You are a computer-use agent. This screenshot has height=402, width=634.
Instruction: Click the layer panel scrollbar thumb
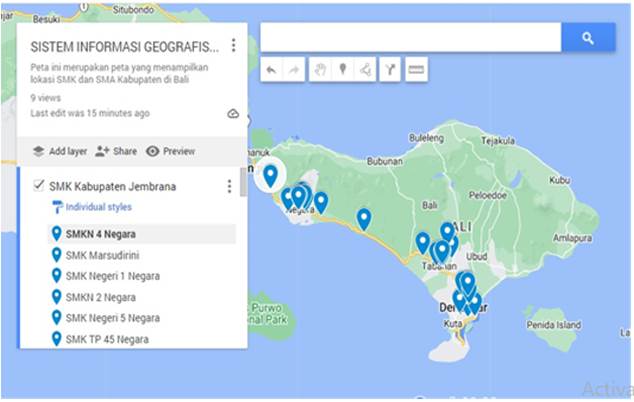click(243, 182)
